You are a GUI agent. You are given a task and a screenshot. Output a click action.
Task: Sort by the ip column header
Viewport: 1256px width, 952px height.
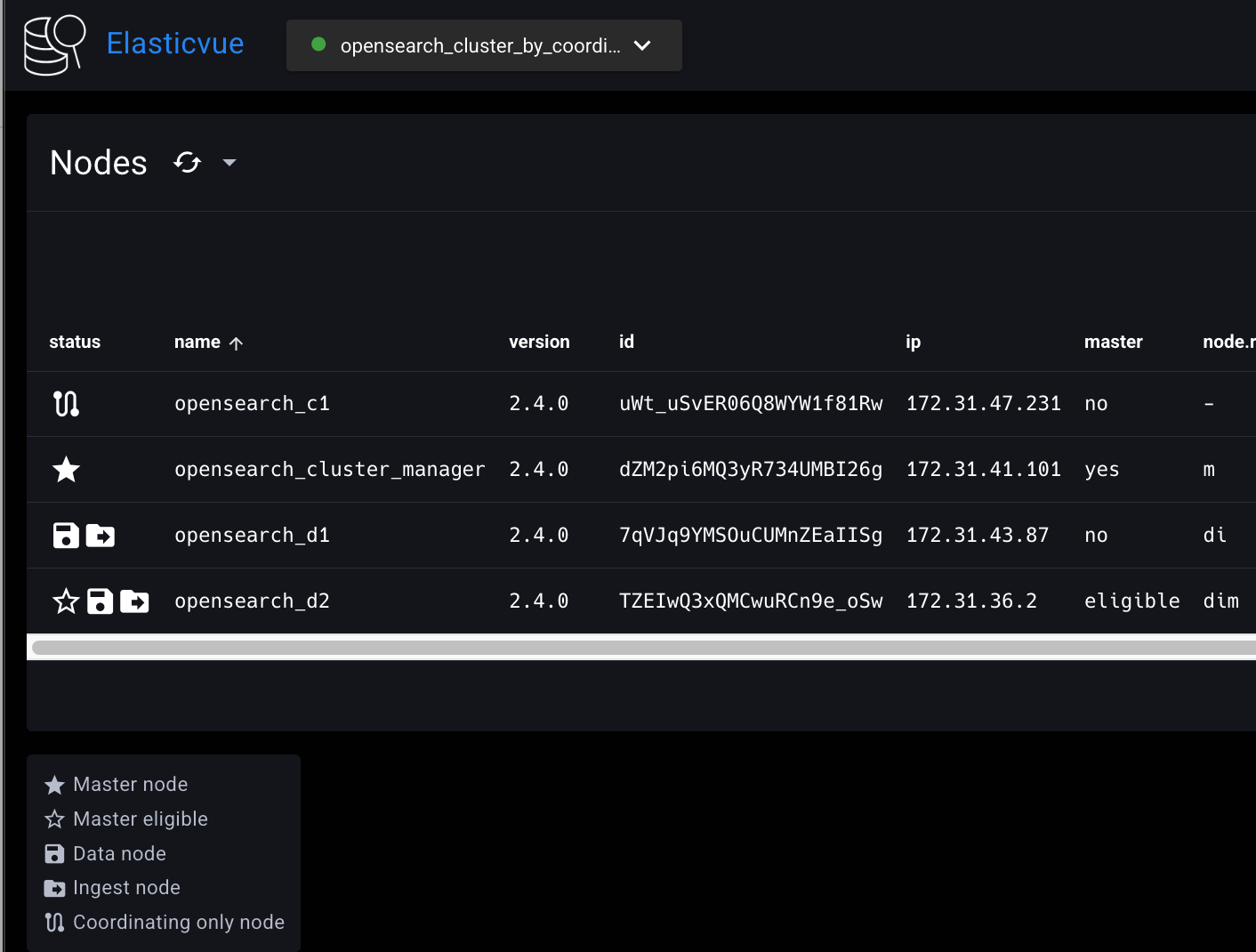[x=913, y=343]
